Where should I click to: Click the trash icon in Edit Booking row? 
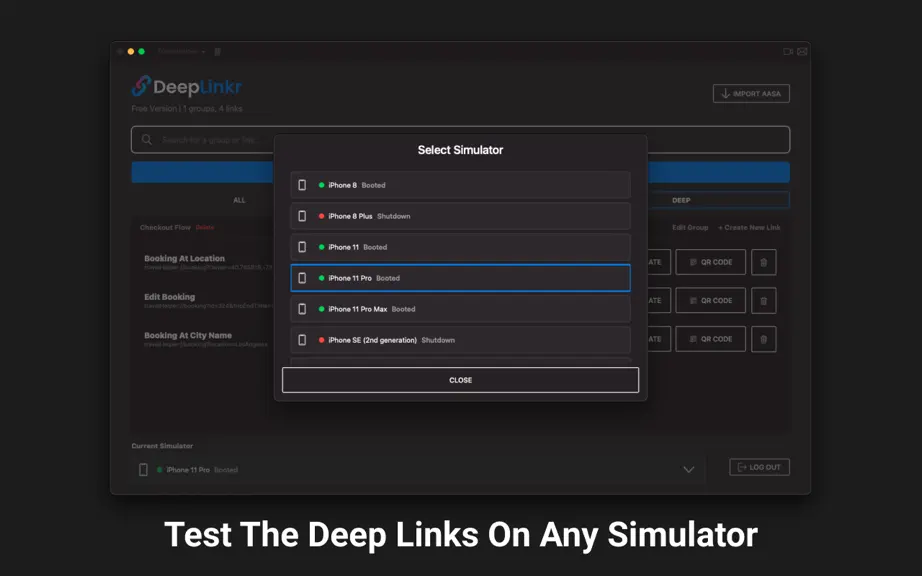pos(763,301)
